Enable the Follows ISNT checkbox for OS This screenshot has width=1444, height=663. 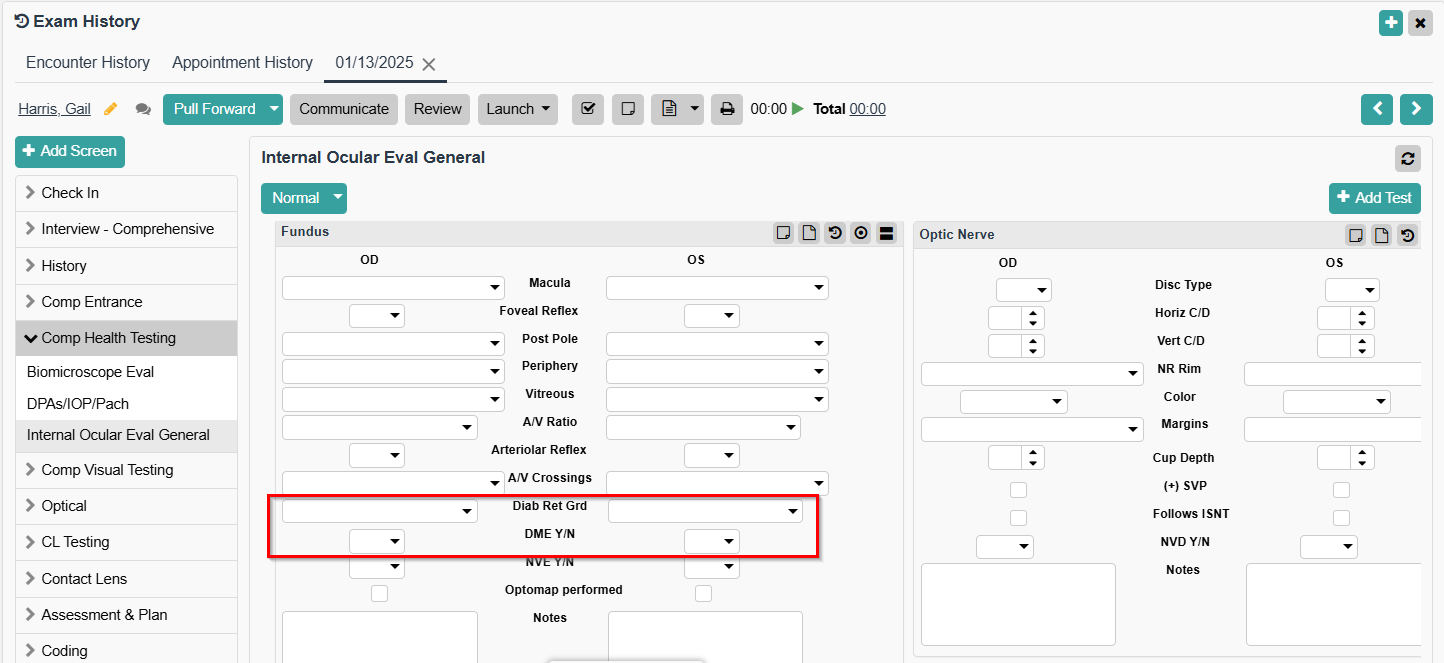1341,518
